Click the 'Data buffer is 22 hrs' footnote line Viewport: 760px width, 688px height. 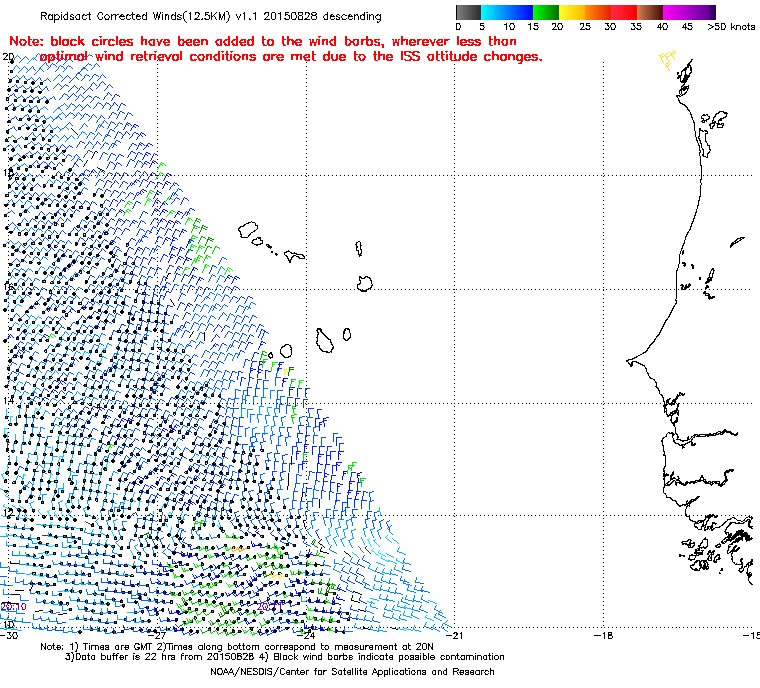(x=285, y=657)
